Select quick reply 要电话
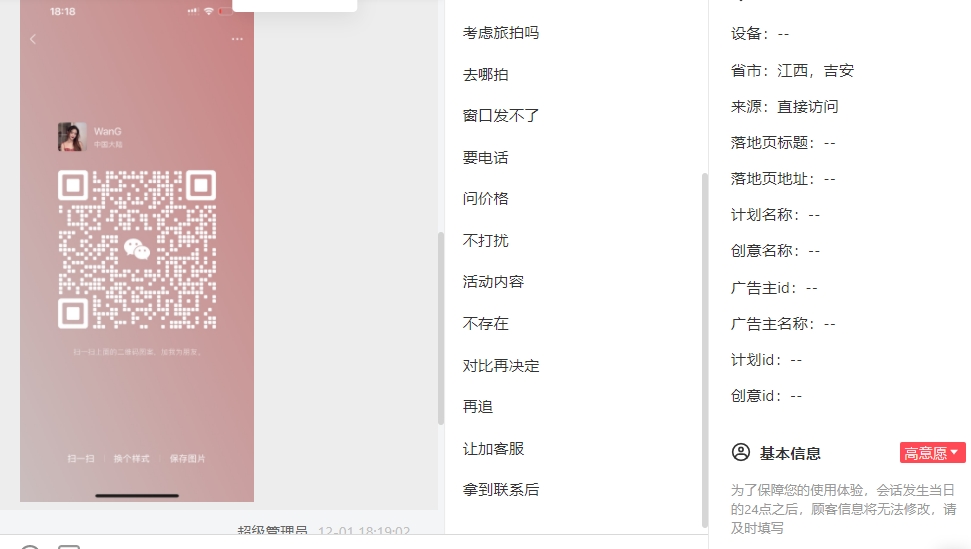 486,157
